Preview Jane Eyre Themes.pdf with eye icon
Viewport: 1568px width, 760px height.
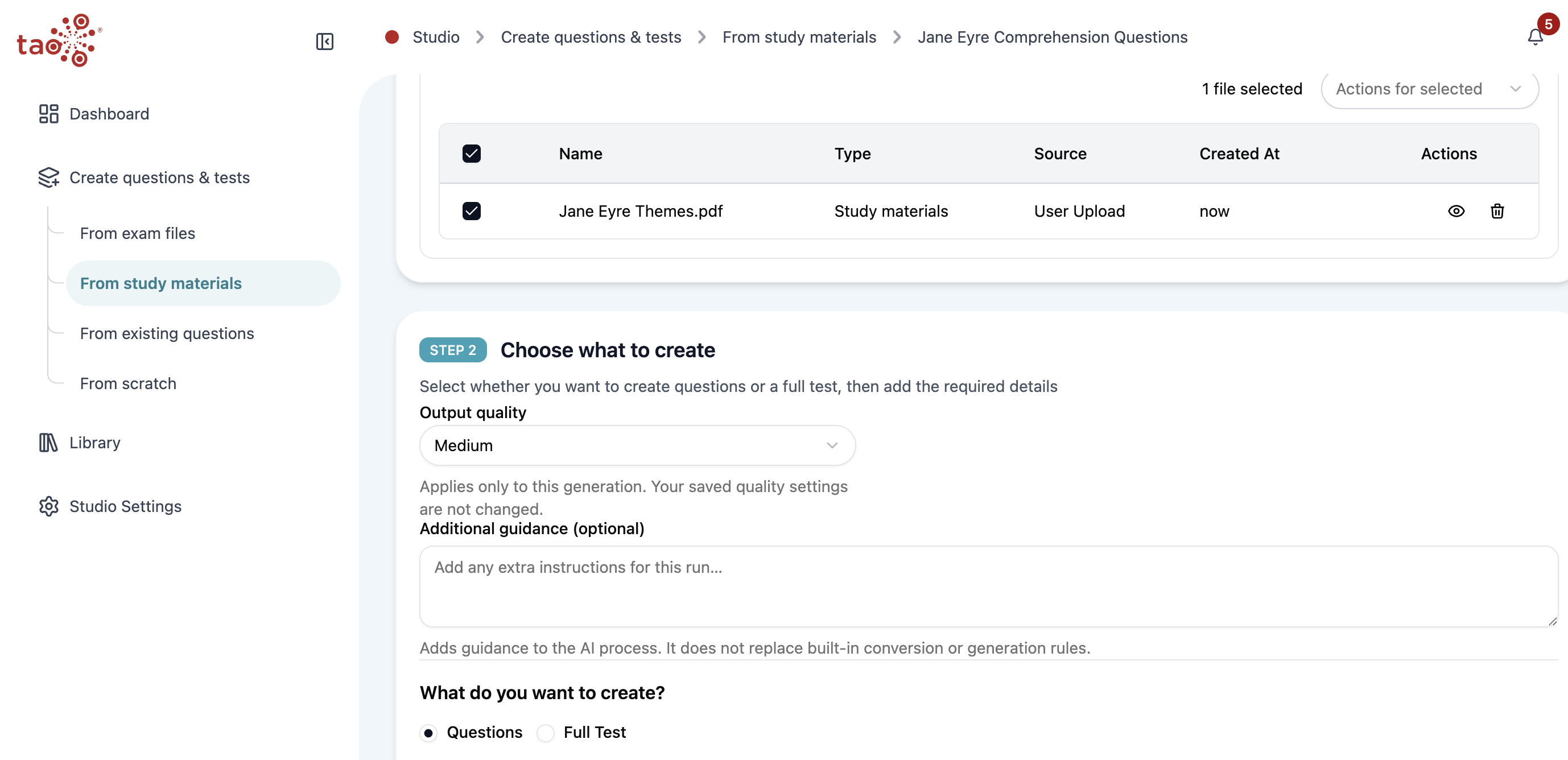coord(1456,211)
